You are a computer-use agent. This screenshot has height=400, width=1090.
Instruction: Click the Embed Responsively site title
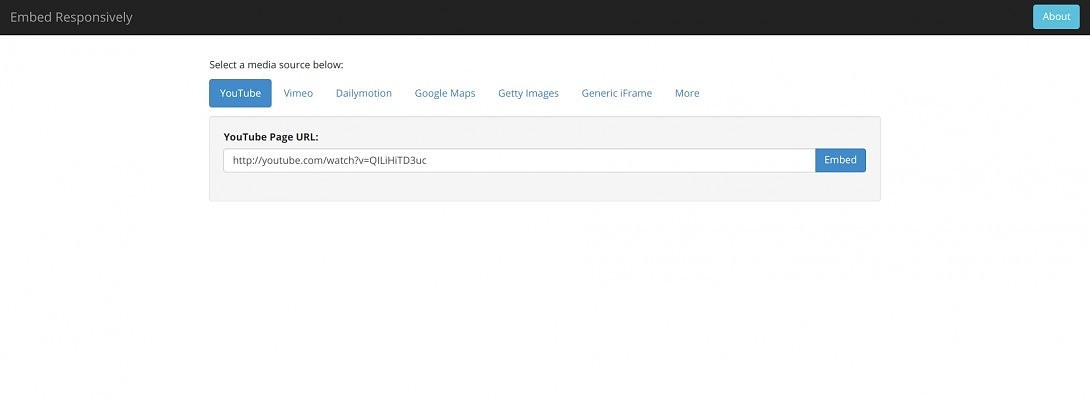coord(71,17)
